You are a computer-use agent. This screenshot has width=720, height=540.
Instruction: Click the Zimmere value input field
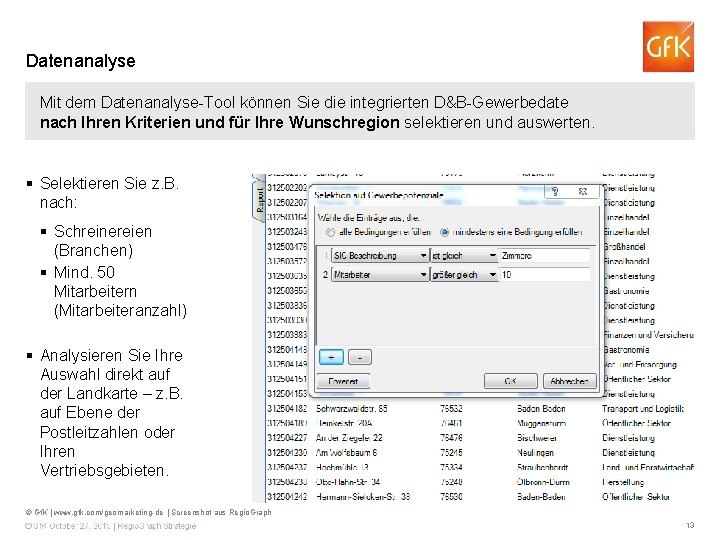pyautogui.click(x=545, y=256)
